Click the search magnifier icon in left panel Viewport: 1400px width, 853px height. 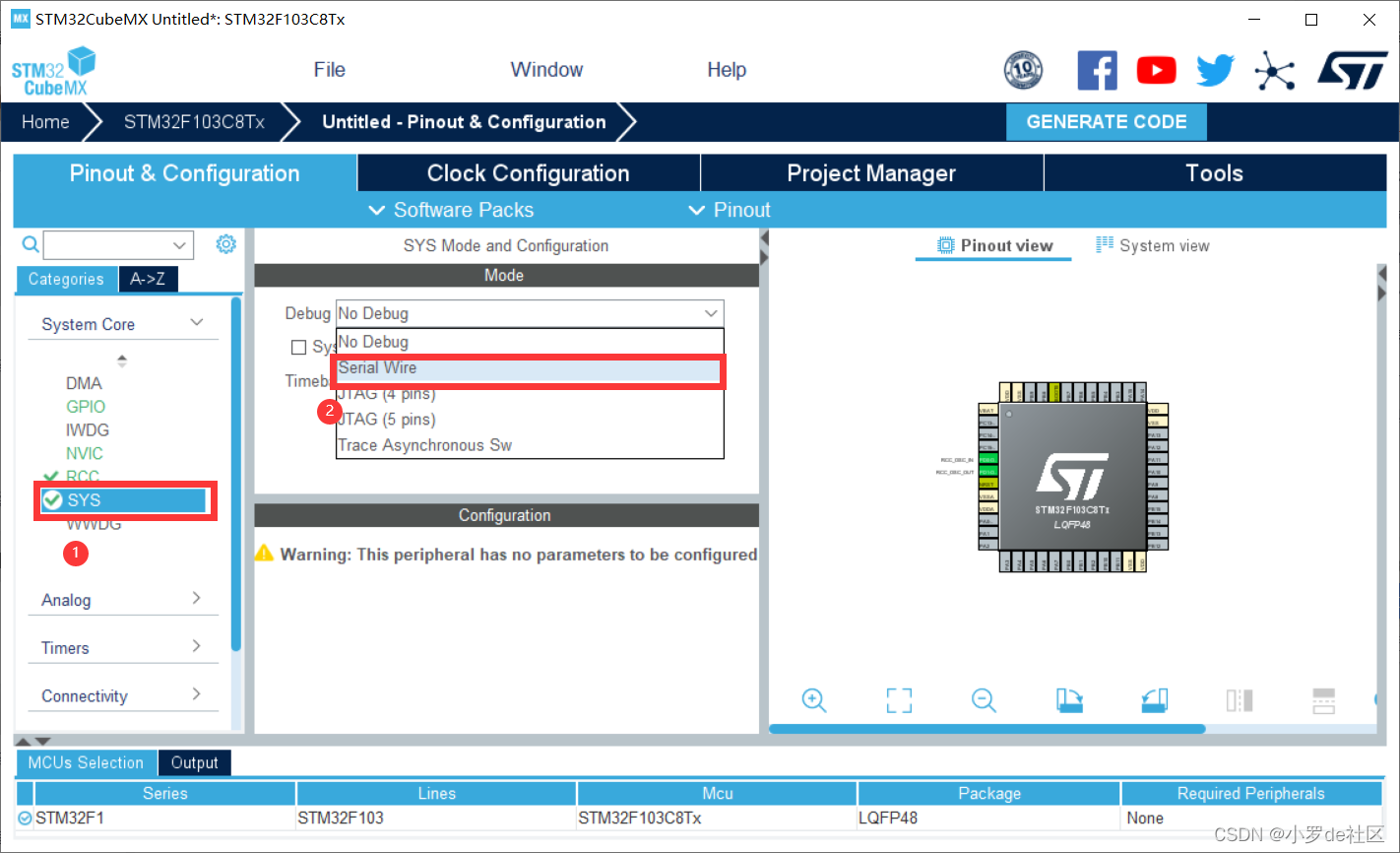click(31, 244)
